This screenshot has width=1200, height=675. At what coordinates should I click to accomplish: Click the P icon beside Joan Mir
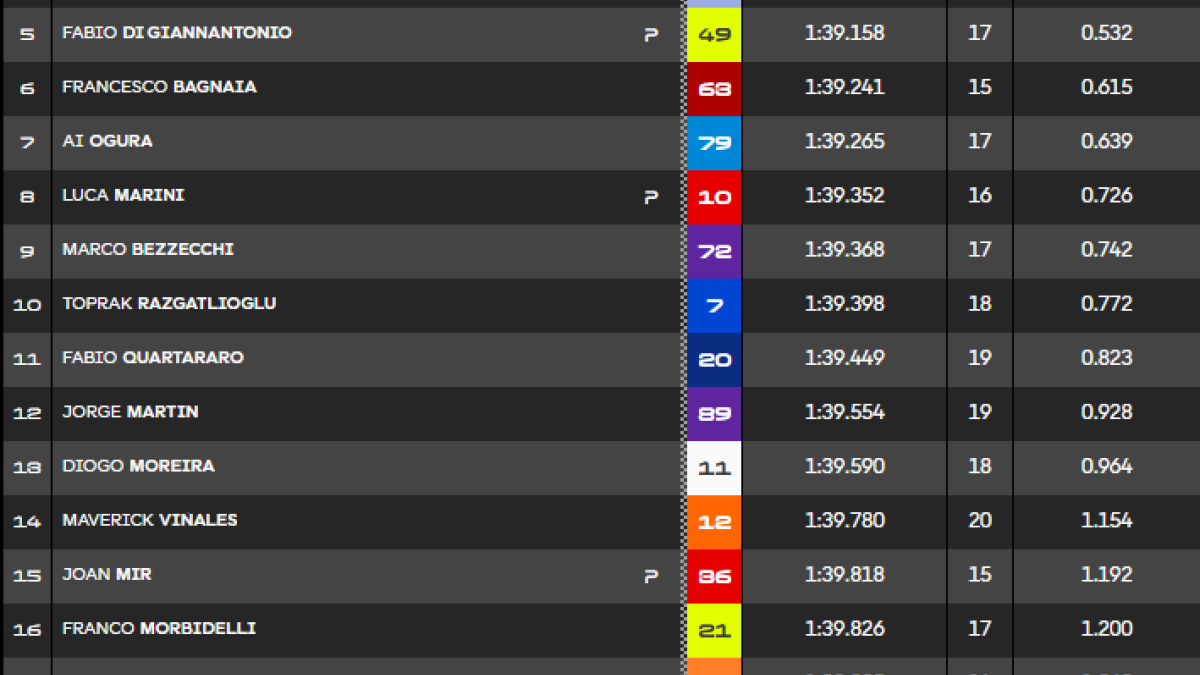click(x=651, y=576)
